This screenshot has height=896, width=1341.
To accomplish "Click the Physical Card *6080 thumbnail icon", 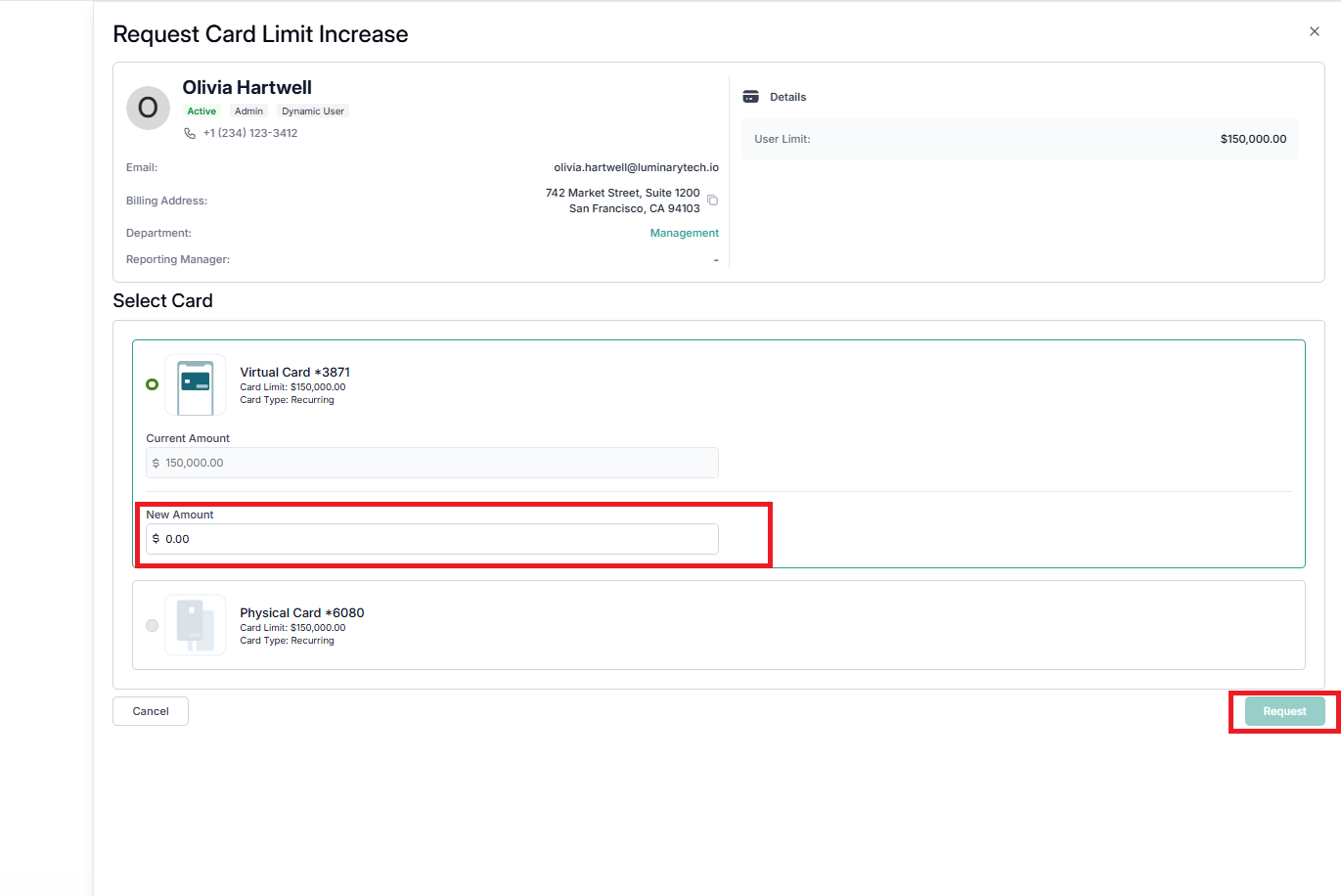I will point(196,625).
